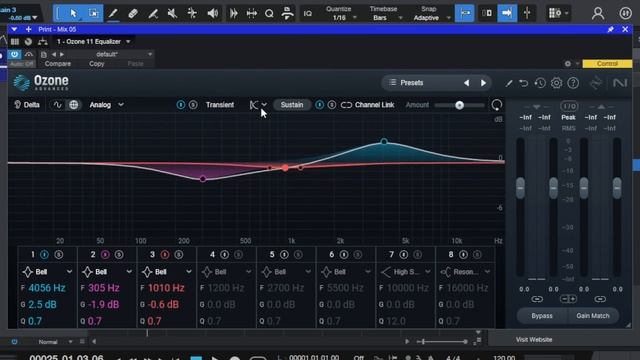
Task: Open the Analog mode dropdown
Action: [106, 105]
